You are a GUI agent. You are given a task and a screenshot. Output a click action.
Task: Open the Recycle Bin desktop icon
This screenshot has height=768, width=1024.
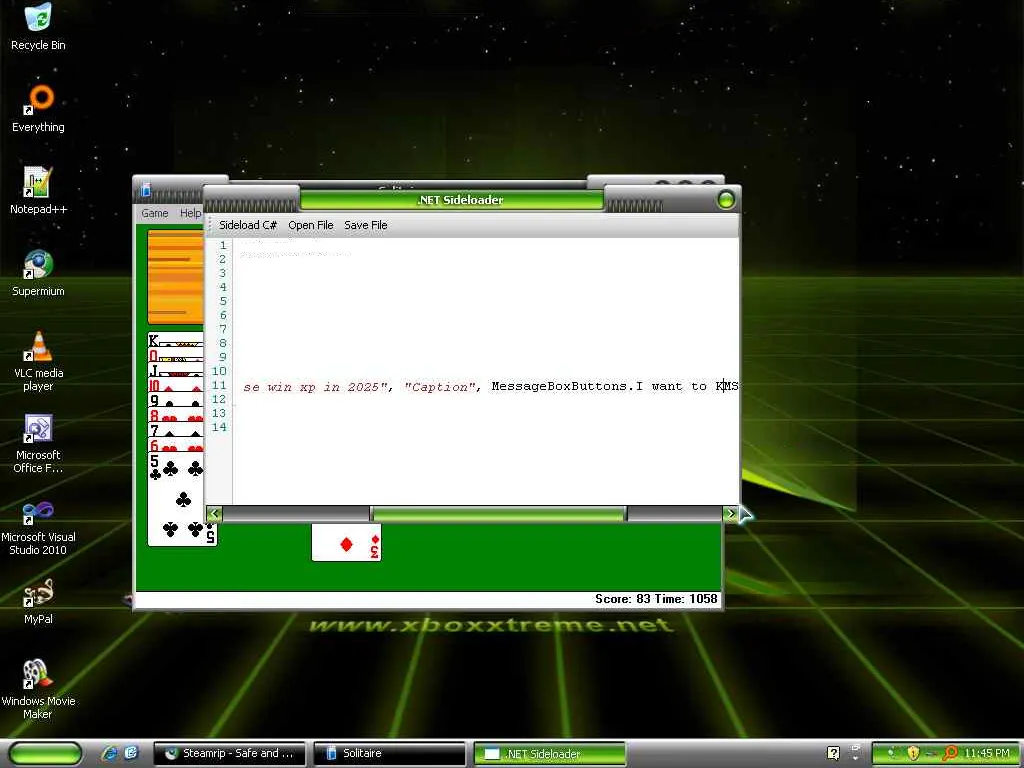(x=38, y=26)
